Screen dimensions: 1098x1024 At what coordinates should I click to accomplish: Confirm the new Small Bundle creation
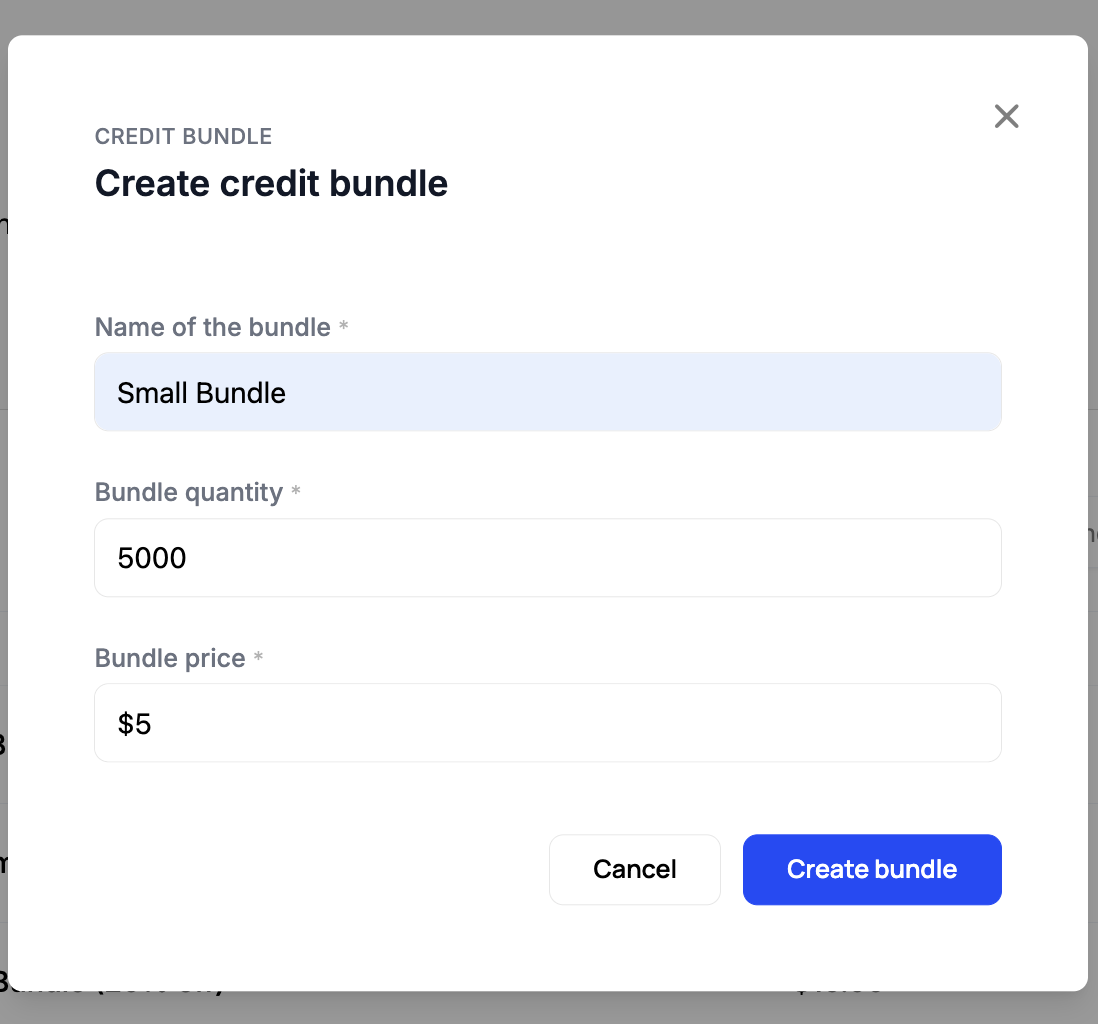[871, 869]
